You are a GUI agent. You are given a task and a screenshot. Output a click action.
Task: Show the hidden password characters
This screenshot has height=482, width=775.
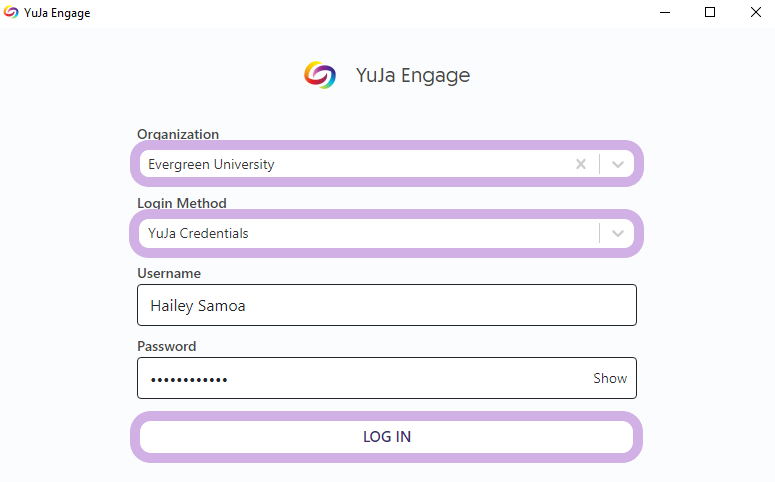609,379
